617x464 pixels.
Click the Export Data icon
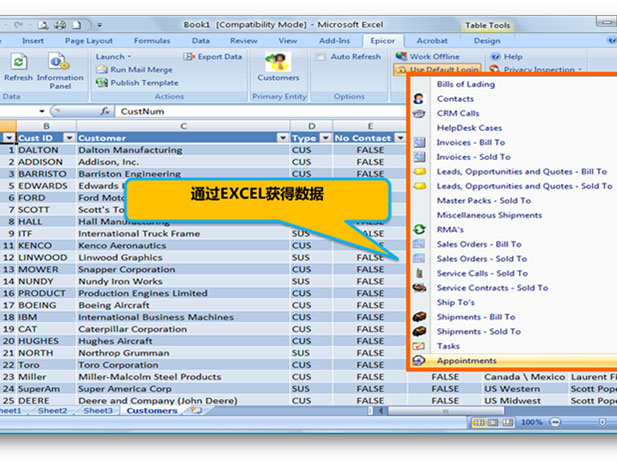(189, 57)
